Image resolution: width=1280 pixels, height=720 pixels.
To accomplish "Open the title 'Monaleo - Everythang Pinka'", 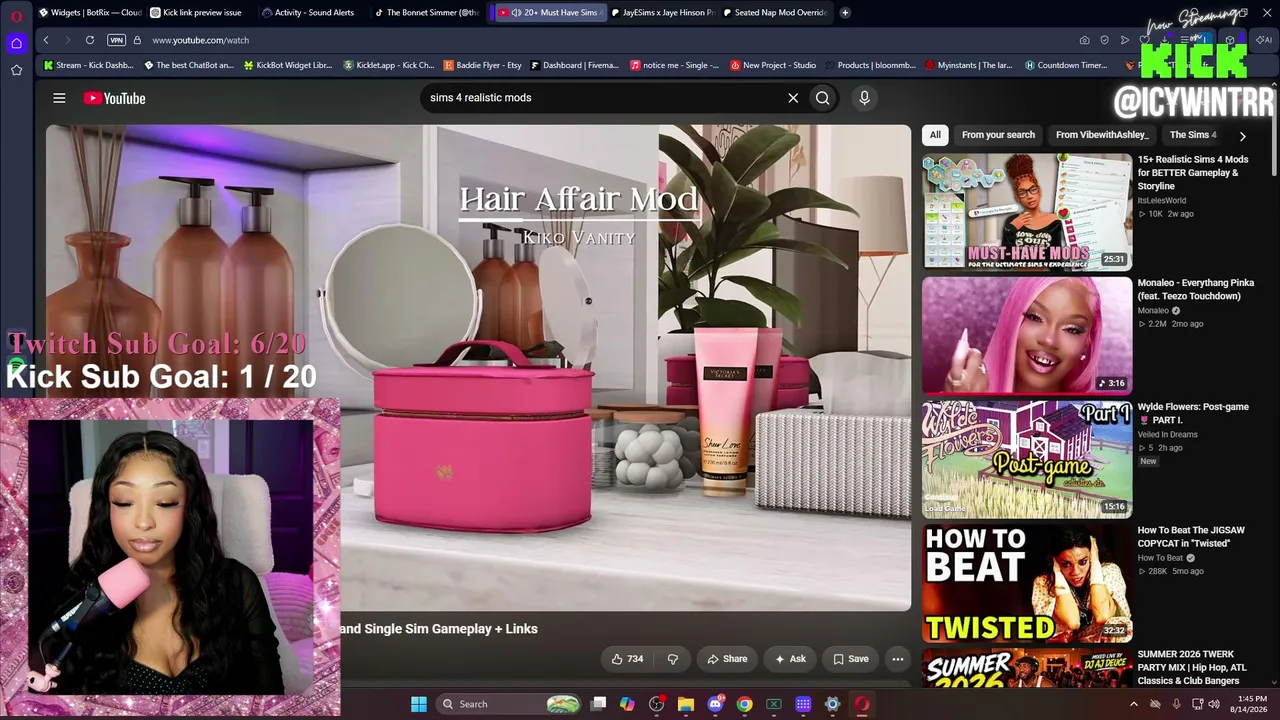I will point(1195,289).
